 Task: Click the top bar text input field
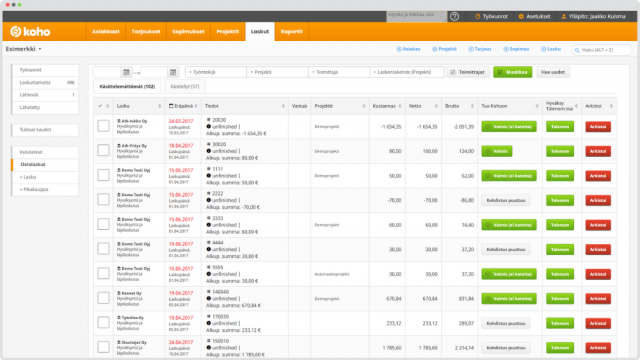(416, 16)
